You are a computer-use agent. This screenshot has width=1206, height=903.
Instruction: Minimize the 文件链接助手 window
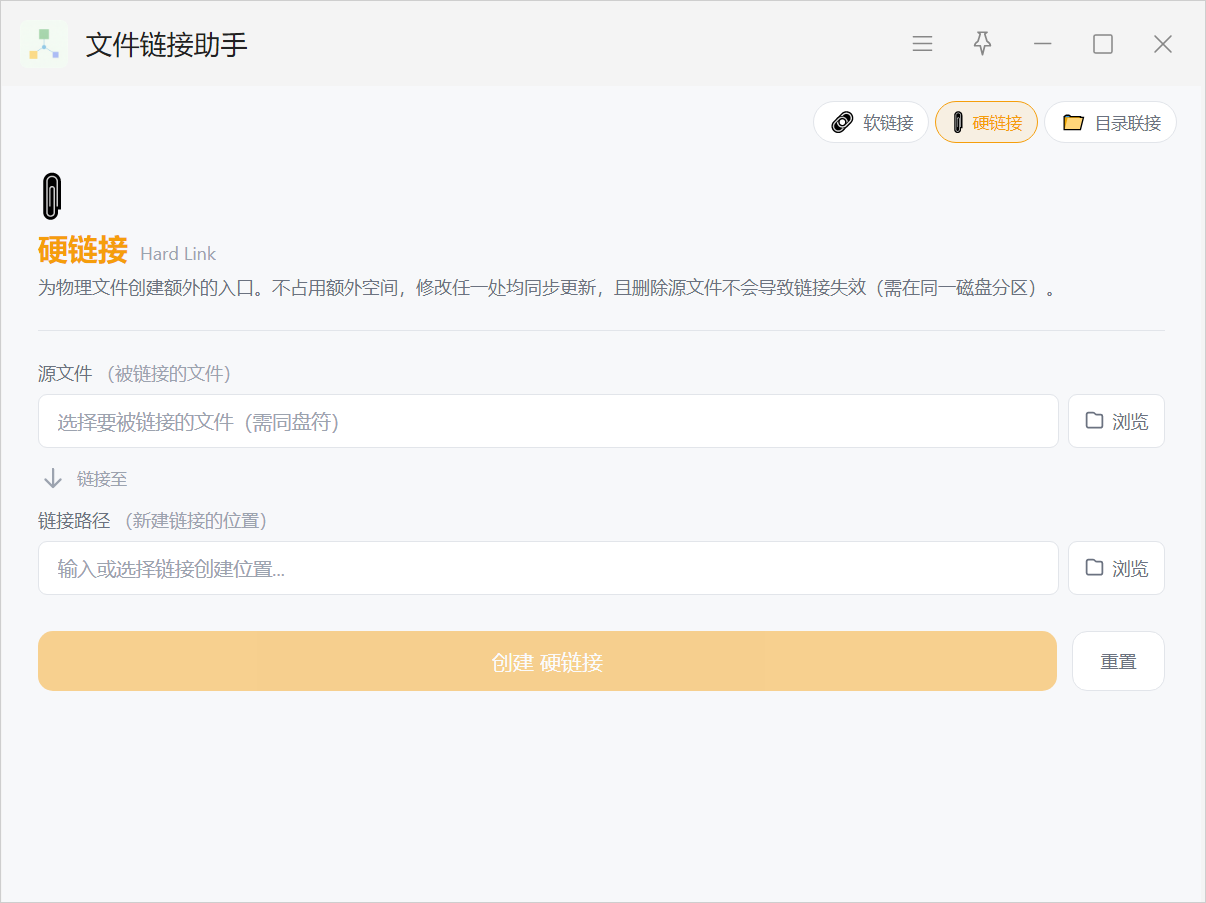pos(1042,44)
